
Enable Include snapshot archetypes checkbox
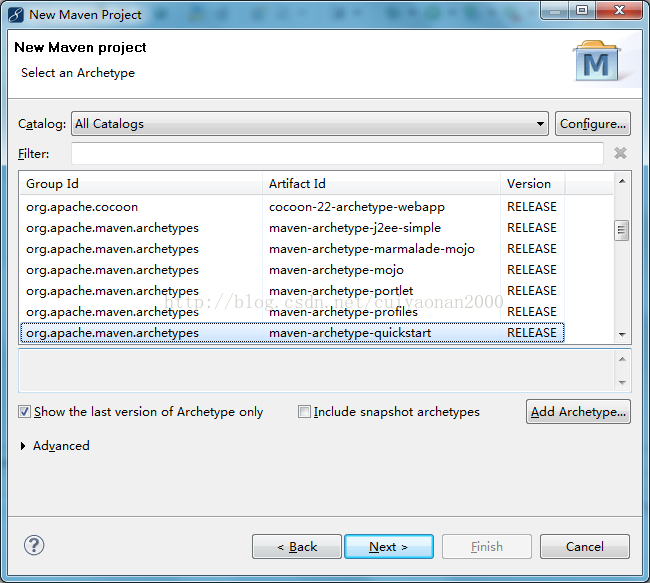click(304, 412)
